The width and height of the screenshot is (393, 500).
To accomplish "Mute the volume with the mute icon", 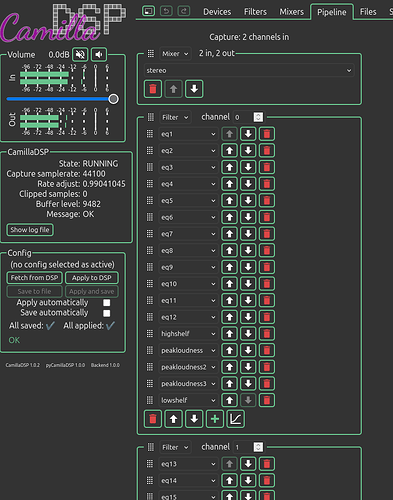I will (x=80, y=54).
